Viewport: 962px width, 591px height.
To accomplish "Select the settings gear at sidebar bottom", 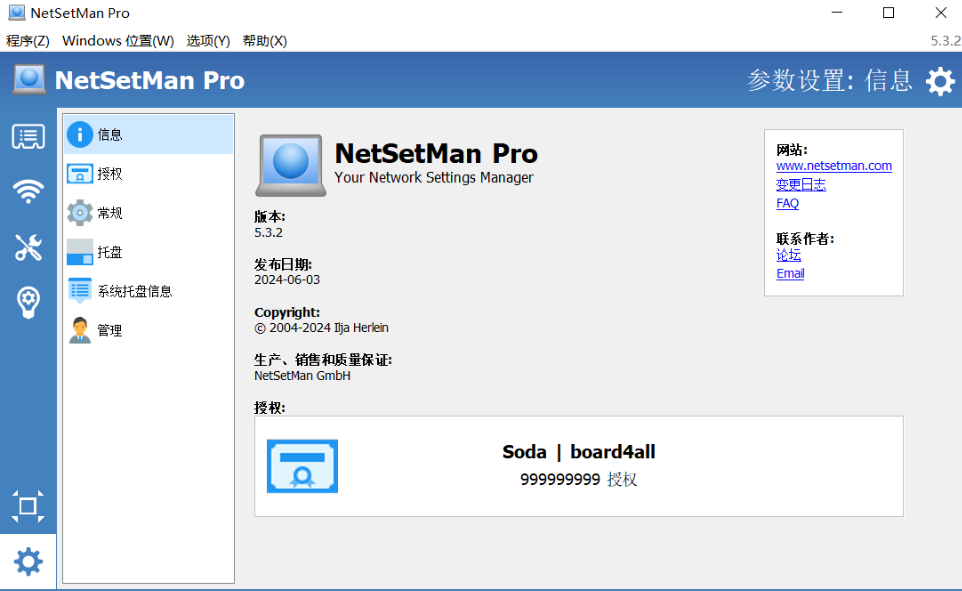I will point(28,562).
